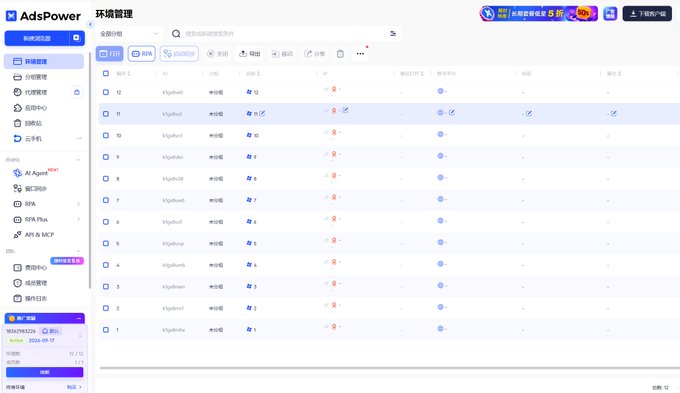Tick the checkbox for profile 9
The height and width of the screenshot is (393, 680).
(x=106, y=157)
